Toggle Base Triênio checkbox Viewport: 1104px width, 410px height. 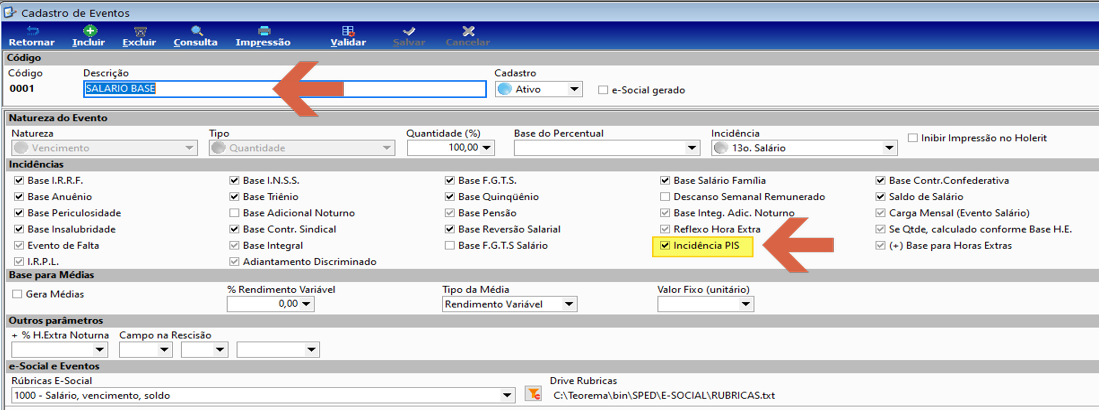click(x=234, y=197)
